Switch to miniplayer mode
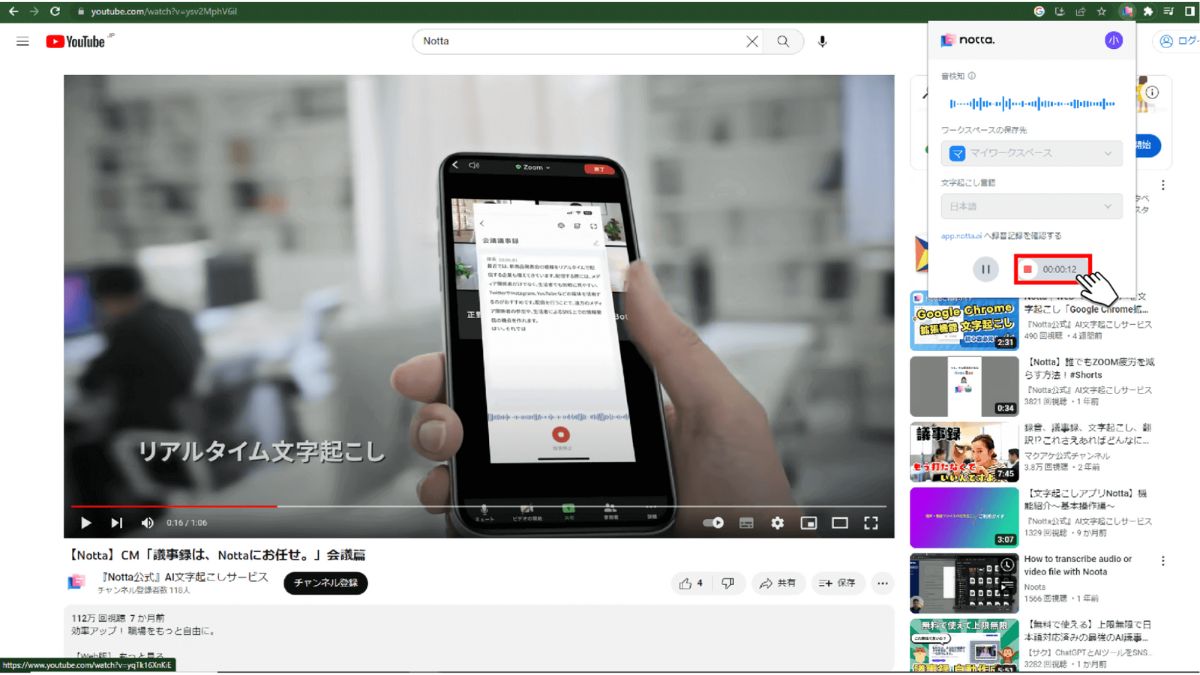The height and width of the screenshot is (675, 1200). 809,522
